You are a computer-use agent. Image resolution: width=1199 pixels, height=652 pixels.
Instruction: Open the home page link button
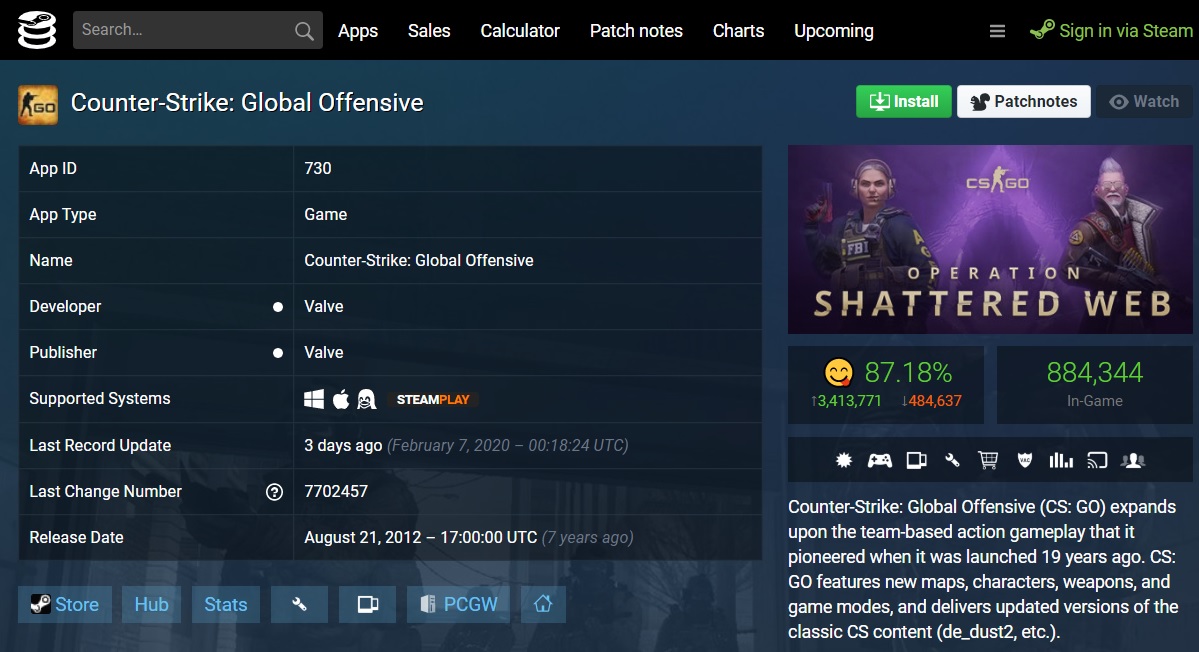(x=543, y=604)
